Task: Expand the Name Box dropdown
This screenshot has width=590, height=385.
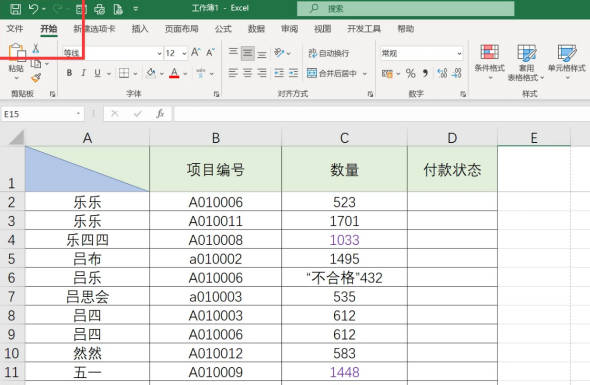Action: click(78, 114)
